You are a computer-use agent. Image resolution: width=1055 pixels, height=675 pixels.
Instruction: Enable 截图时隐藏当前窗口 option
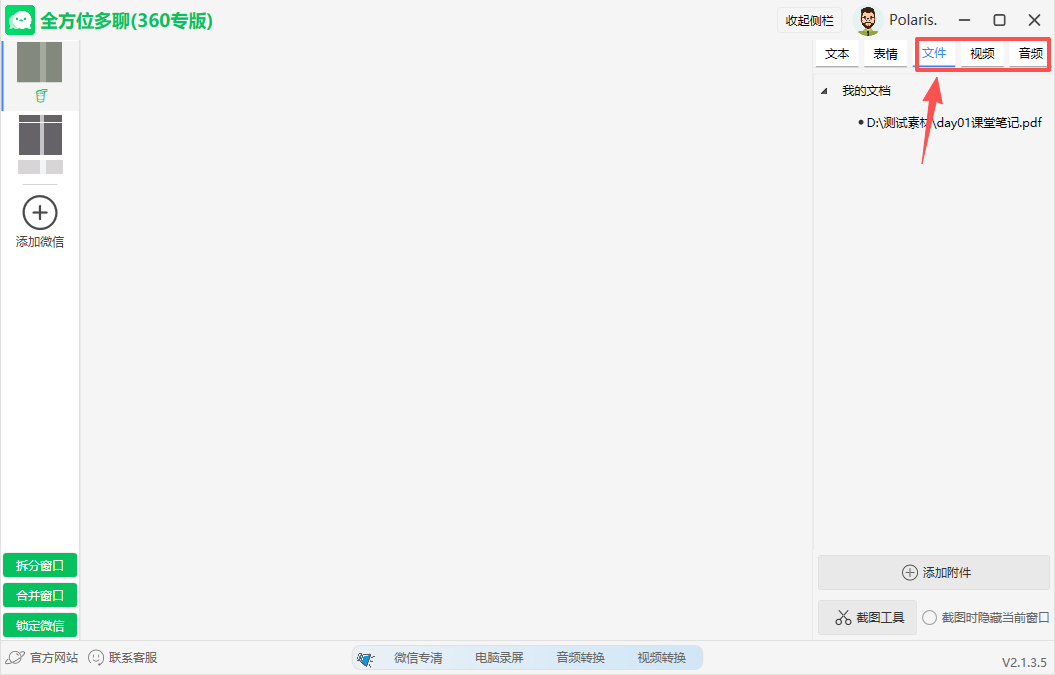tap(930, 617)
